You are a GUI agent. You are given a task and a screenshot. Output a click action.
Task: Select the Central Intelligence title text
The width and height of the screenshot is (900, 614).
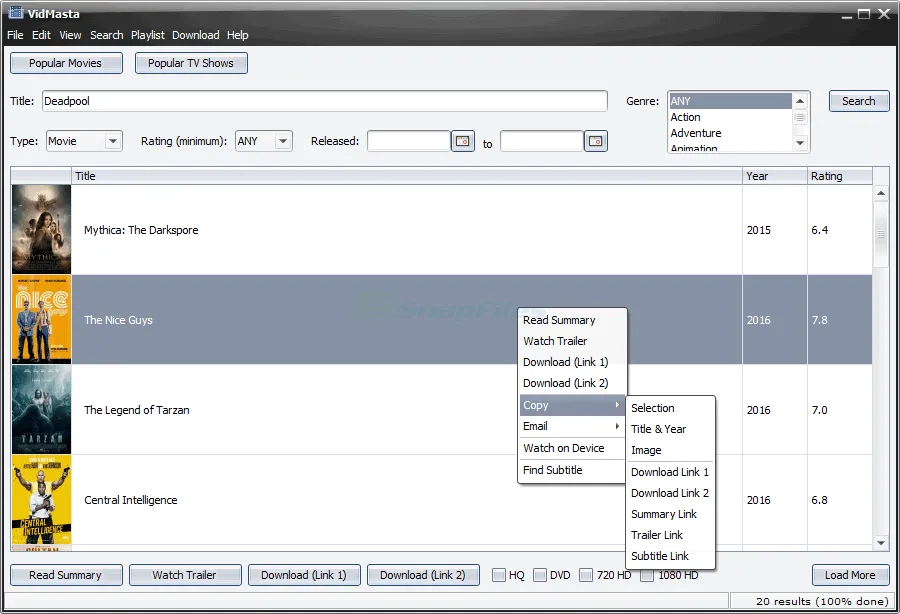point(130,500)
